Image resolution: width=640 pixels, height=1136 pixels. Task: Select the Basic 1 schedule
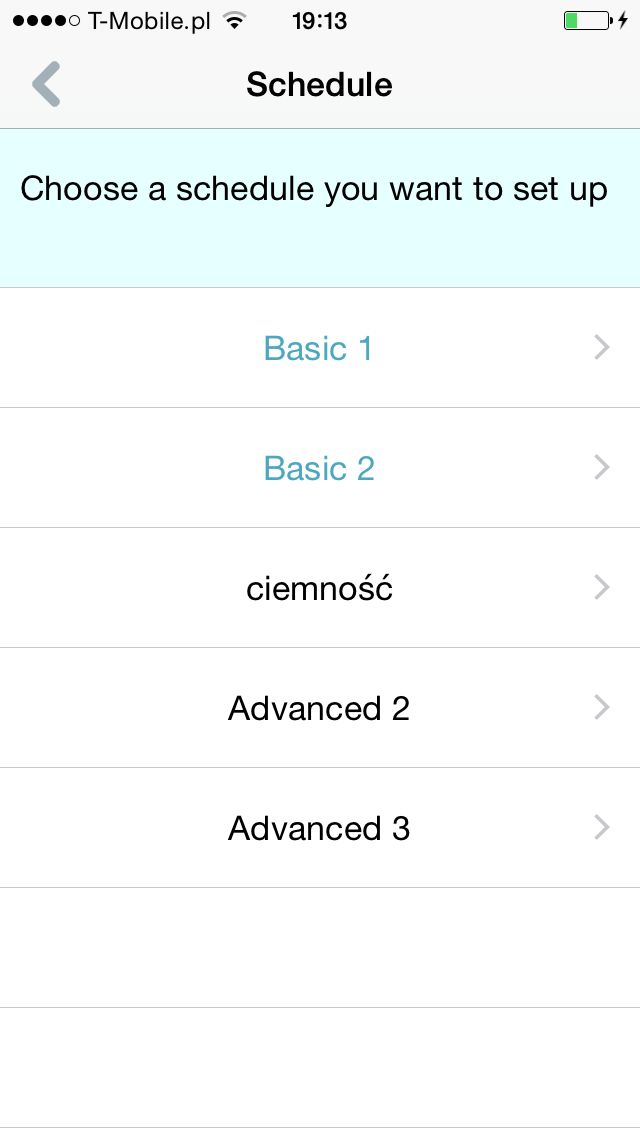320,348
